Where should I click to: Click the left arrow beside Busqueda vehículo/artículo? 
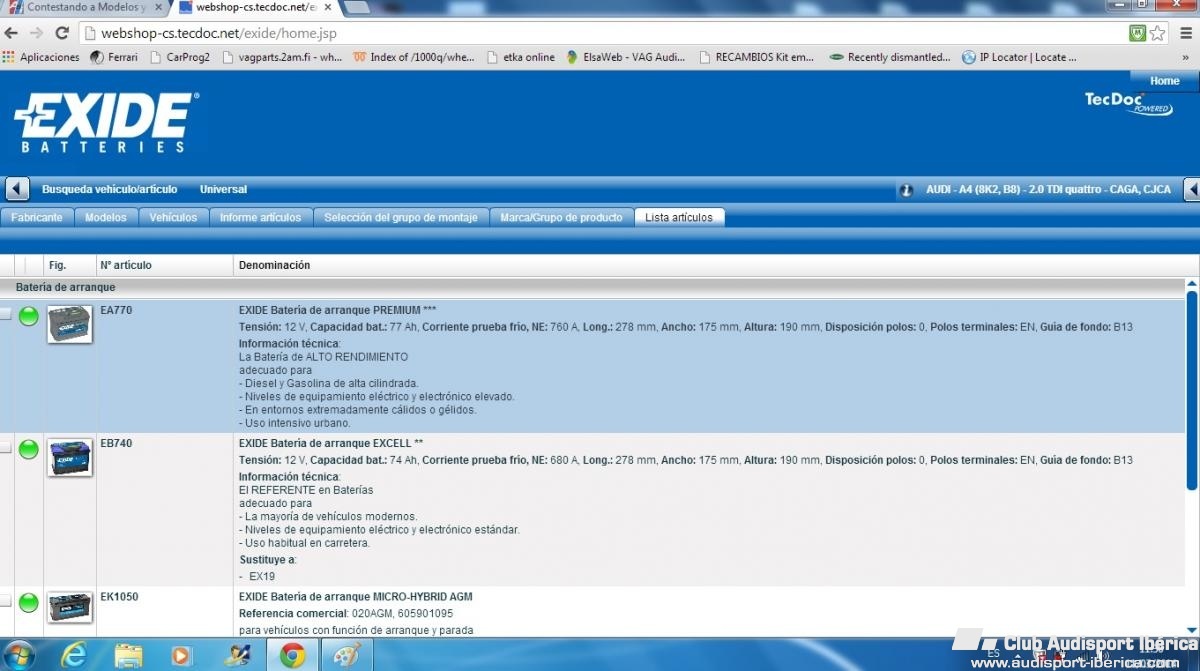click(17, 189)
